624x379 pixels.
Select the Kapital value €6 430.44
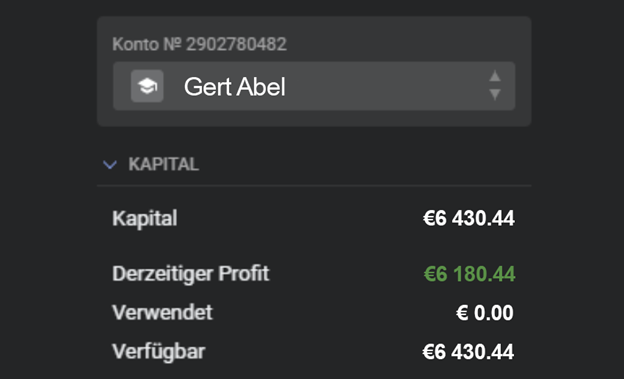tap(468, 218)
